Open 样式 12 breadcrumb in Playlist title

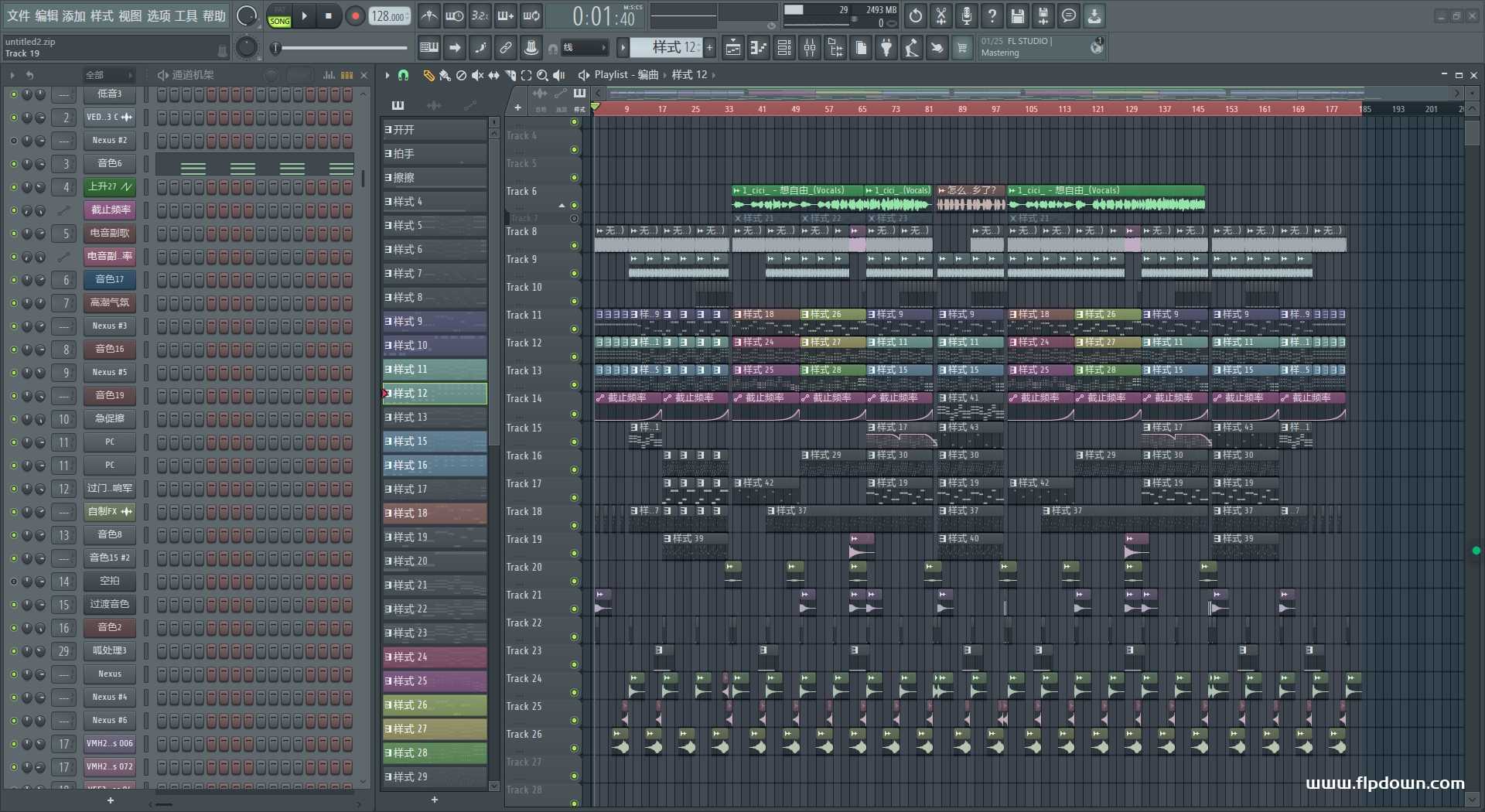689,75
